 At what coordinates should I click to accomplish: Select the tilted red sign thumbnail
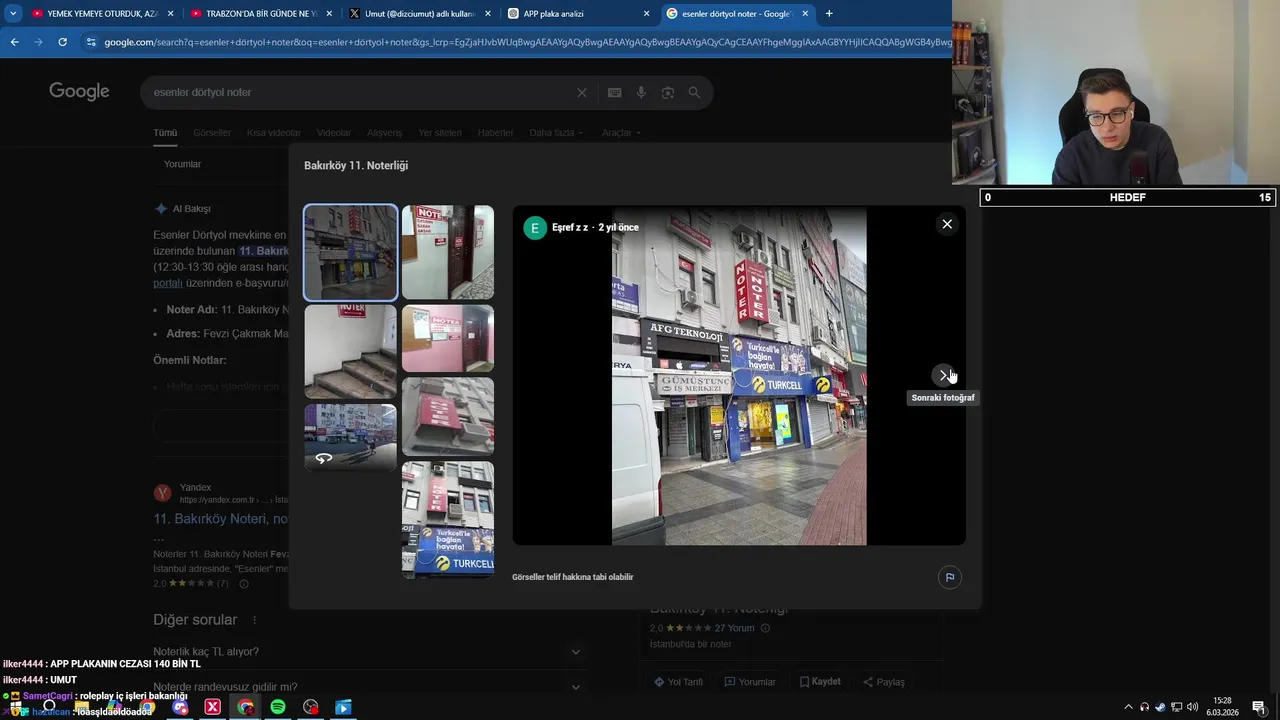point(447,416)
